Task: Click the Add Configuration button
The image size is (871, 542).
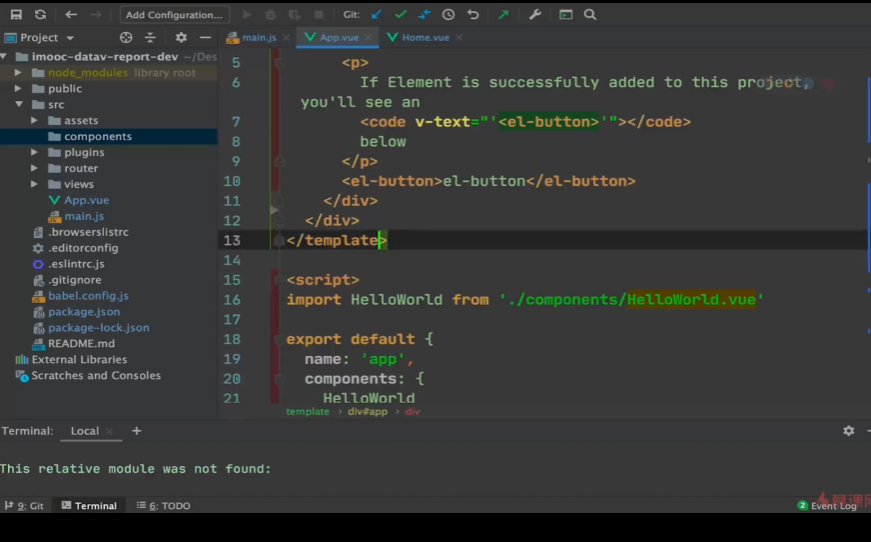Action: (x=174, y=15)
